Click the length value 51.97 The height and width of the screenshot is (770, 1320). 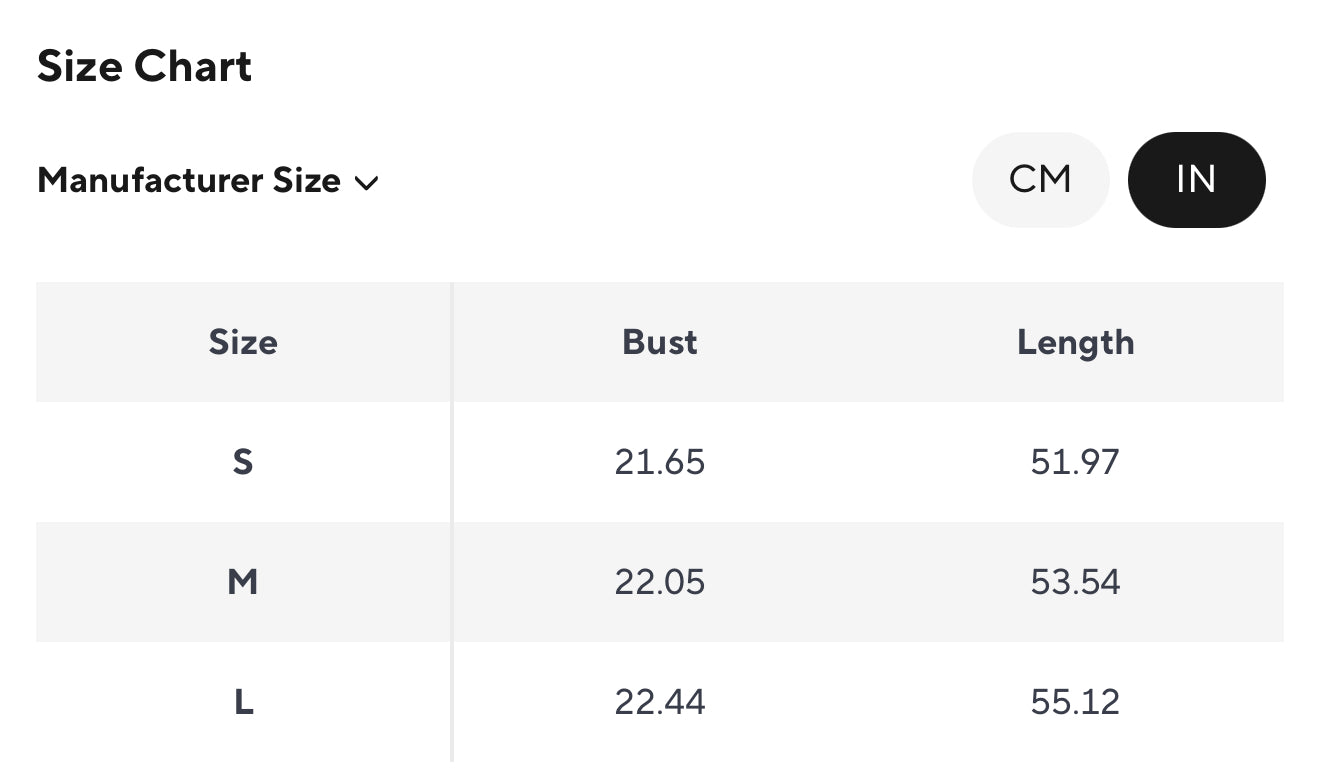1075,462
